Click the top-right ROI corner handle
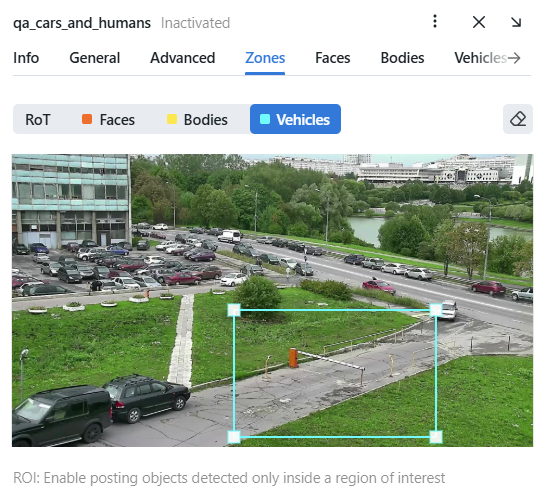The width and height of the screenshot is (554, 503). pos(436,310)
